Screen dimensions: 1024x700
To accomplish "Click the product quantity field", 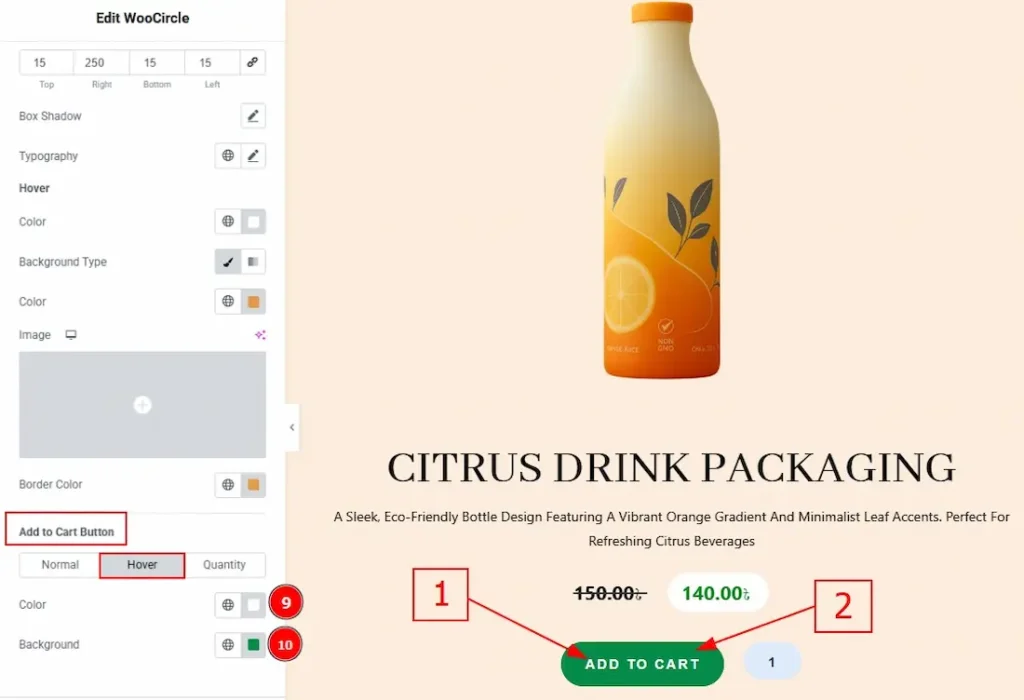I will click(x=772, y=662).
